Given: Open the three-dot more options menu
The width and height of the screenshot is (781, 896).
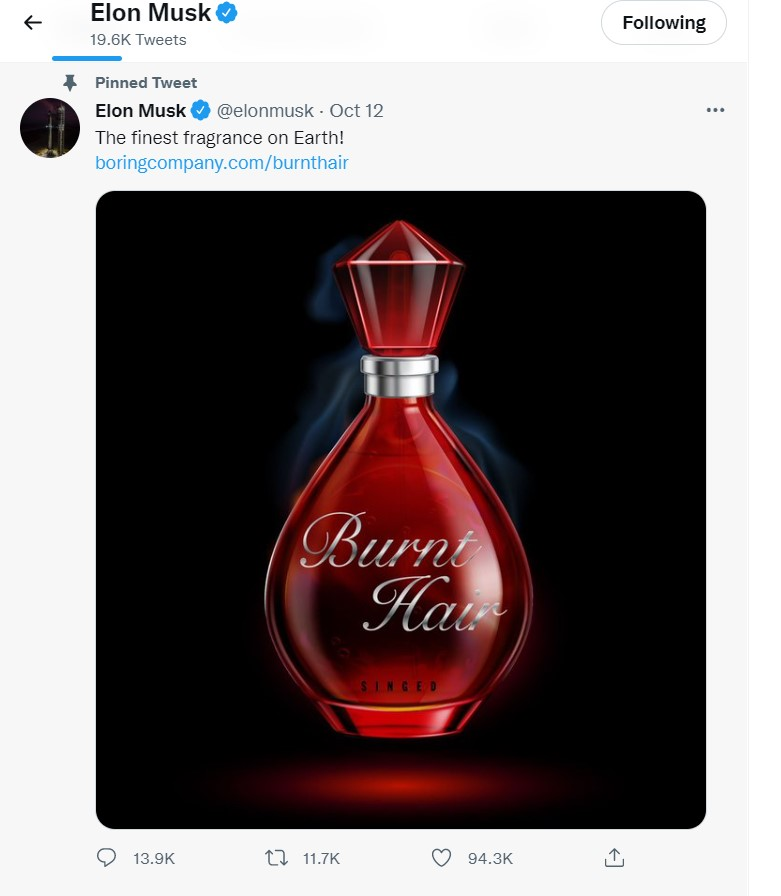Looking at the screenshot, I should pos(715,110).
